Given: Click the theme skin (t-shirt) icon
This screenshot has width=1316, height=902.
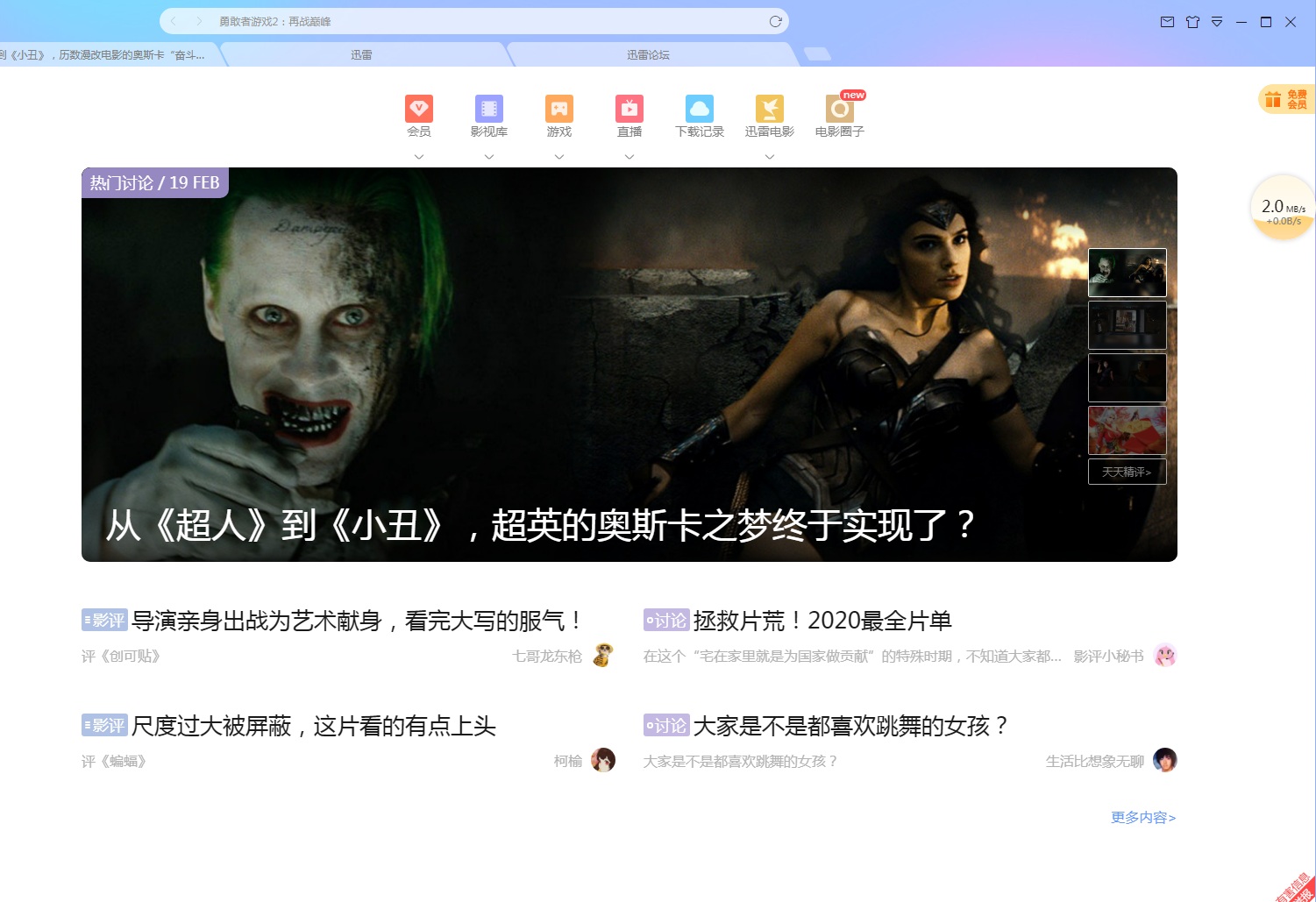Looking at the screenshot, I should [x=1192, y=22].
